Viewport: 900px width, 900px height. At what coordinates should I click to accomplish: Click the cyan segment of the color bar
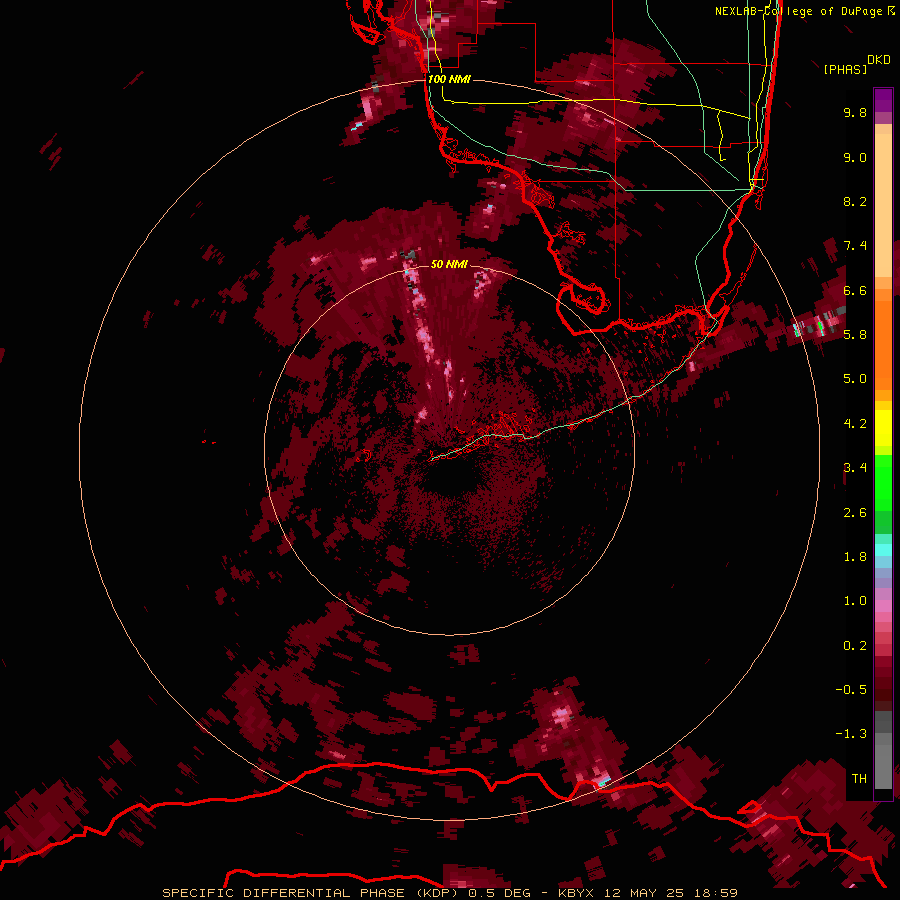click(883, 550)
